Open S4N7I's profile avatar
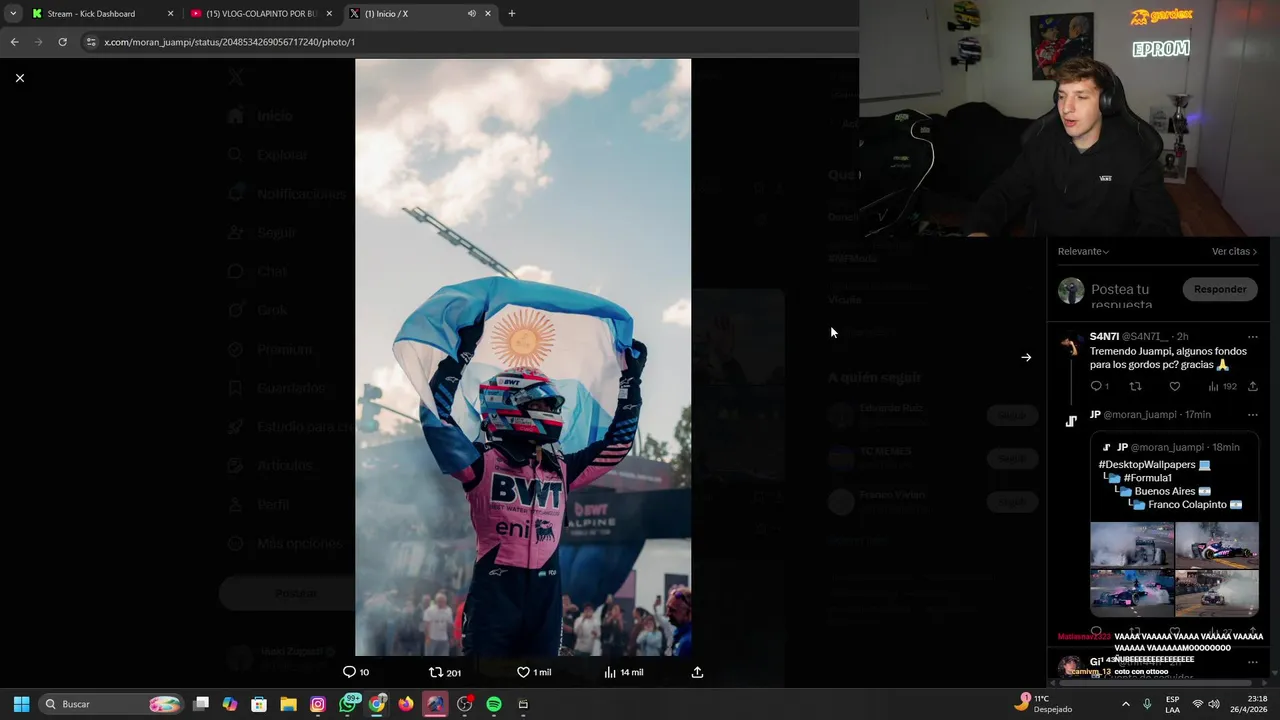The width and height of the screenshot is (1280, 720). pyautogui.click(x=1070, y=345)
